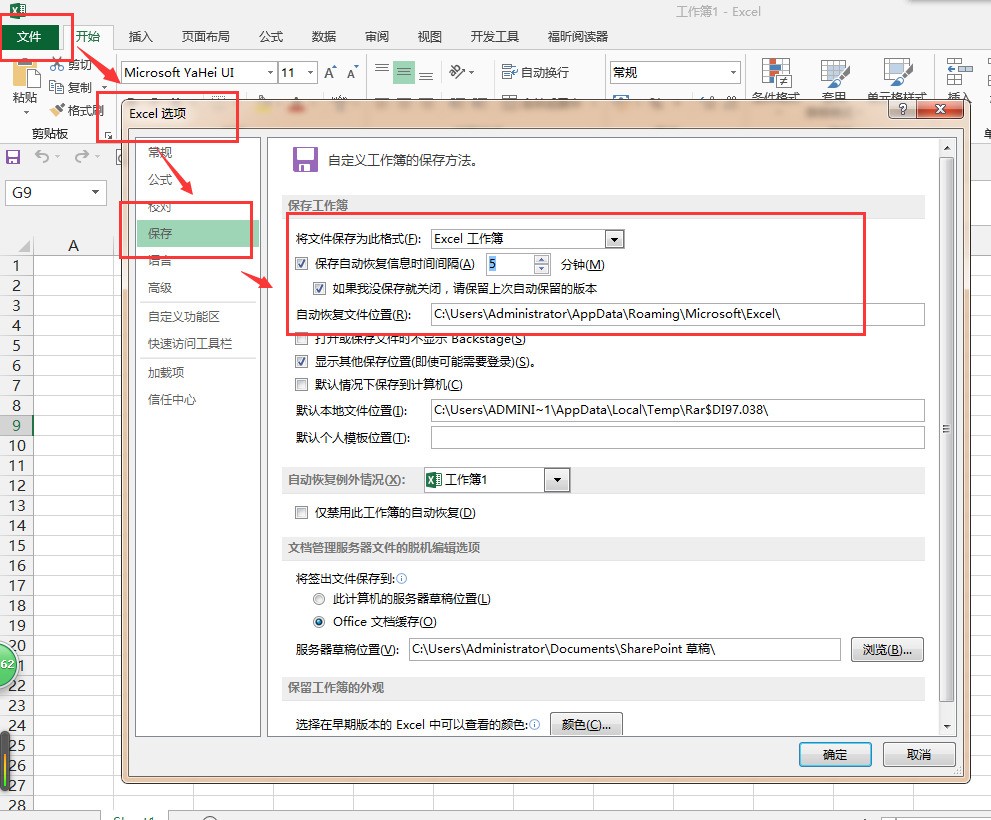Screen dimensions: 991x820
Task: Open the font name dropdown Microsoft YaHei UI
Action: (270, 73)
